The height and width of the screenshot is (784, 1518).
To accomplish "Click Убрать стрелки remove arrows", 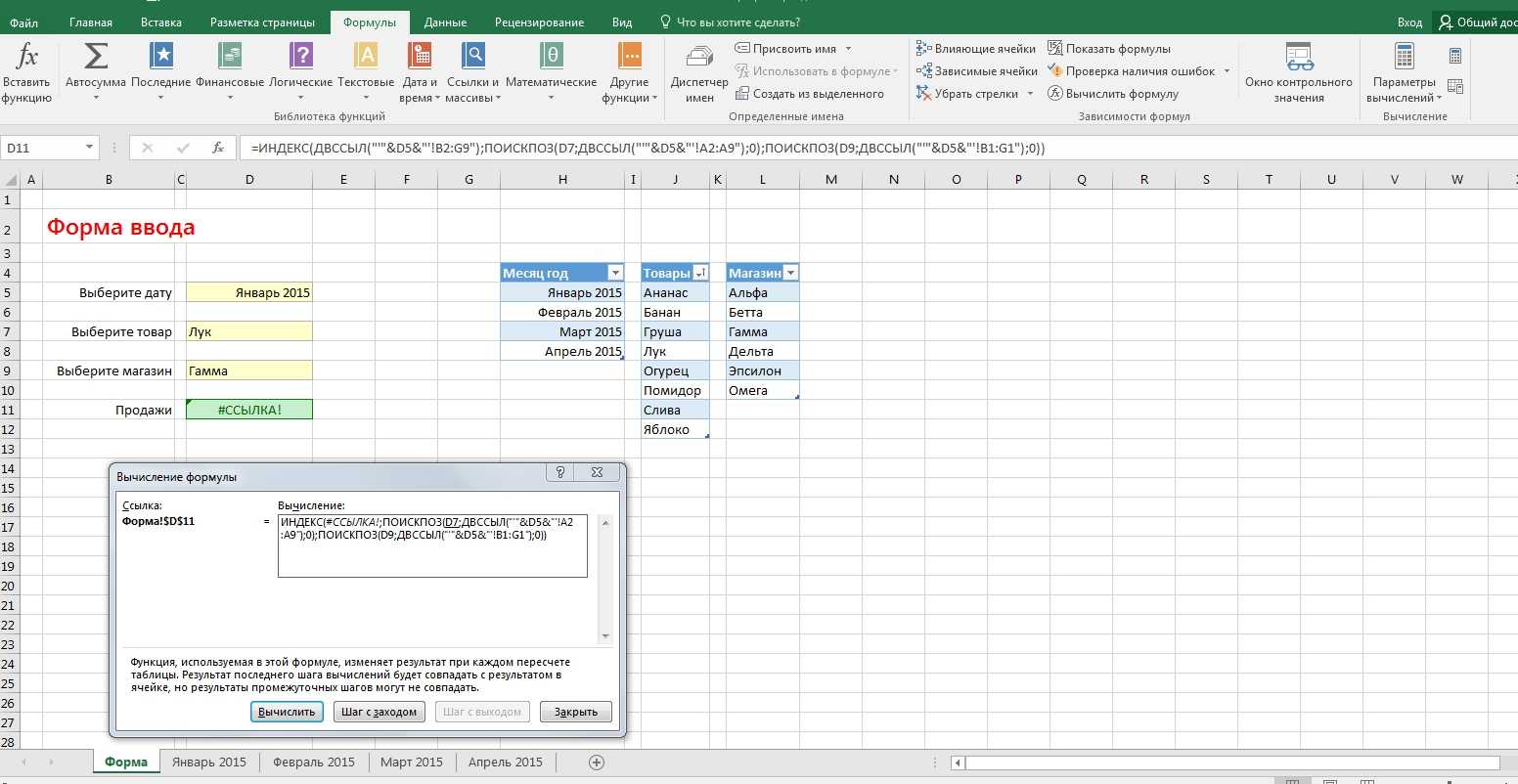I will pyautogui.click(x=968, y=94).
